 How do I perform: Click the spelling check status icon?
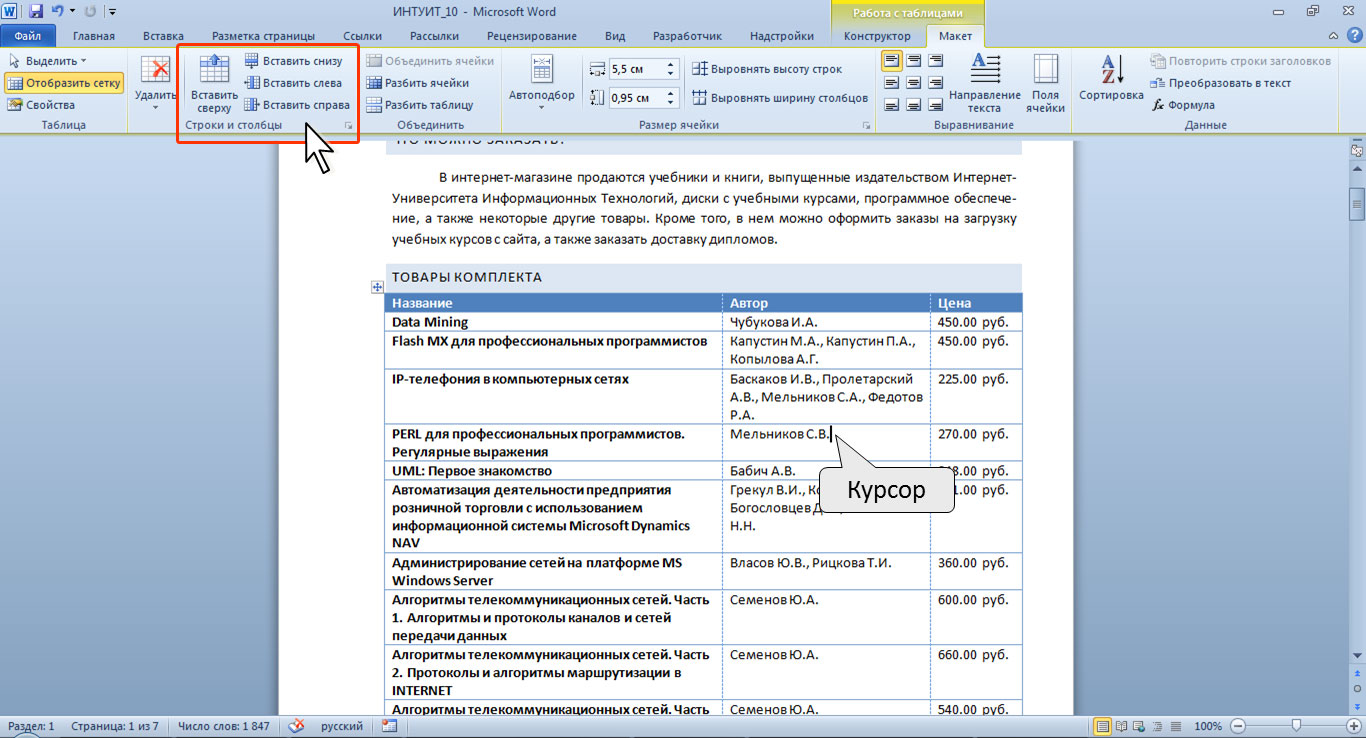point(296,726)
